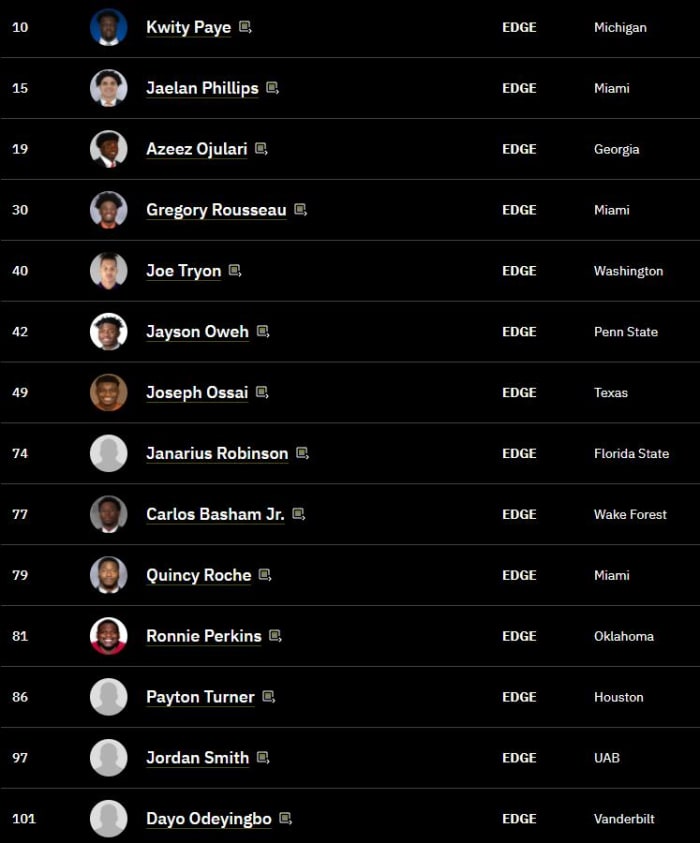The image size is (700, 843).
Task: Open Quincy Roche's player profile link
Action: tap(199, 575)
